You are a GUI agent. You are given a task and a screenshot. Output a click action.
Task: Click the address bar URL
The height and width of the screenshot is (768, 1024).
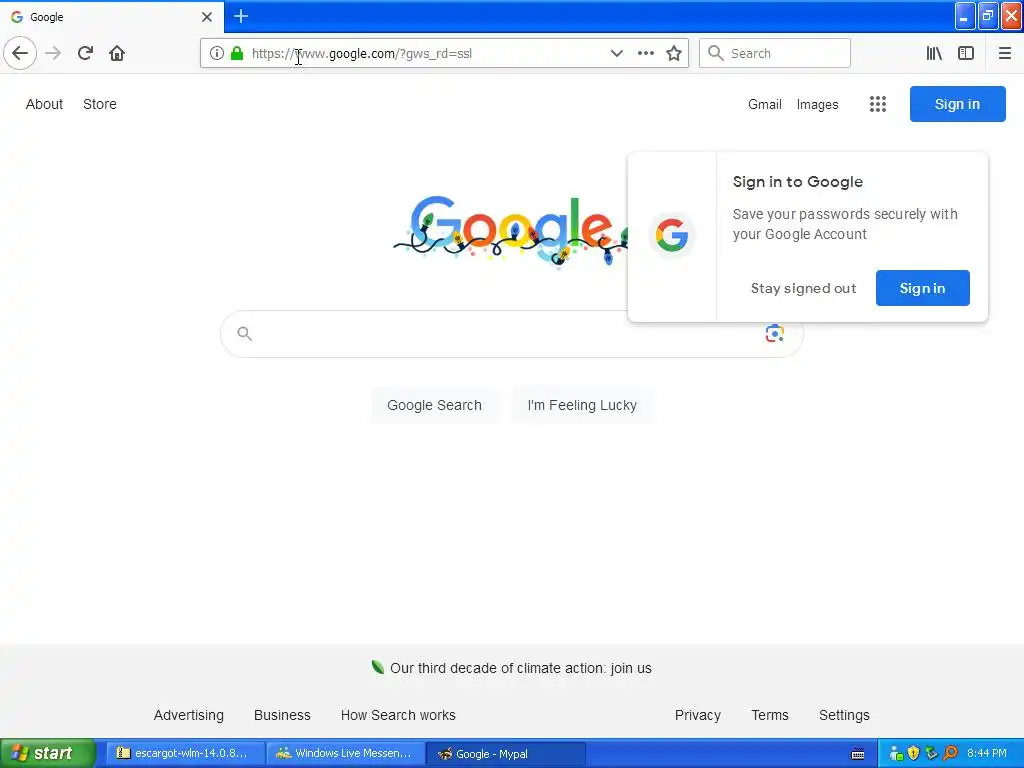[362, 54]
